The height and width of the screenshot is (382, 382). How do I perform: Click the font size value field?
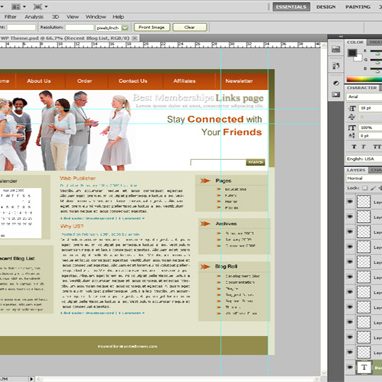tap(370, 108)
